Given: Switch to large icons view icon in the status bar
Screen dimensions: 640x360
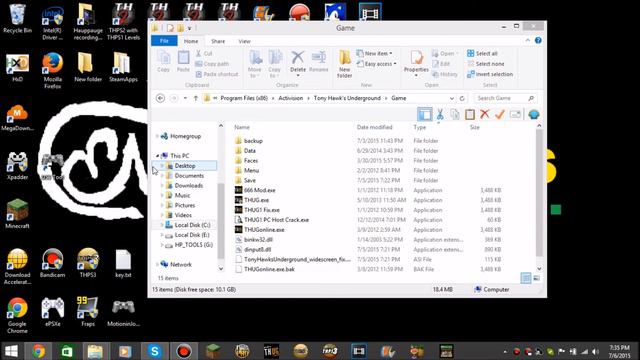Looking at the screenshot, I should pyautogui.click(x=536, y=278).
